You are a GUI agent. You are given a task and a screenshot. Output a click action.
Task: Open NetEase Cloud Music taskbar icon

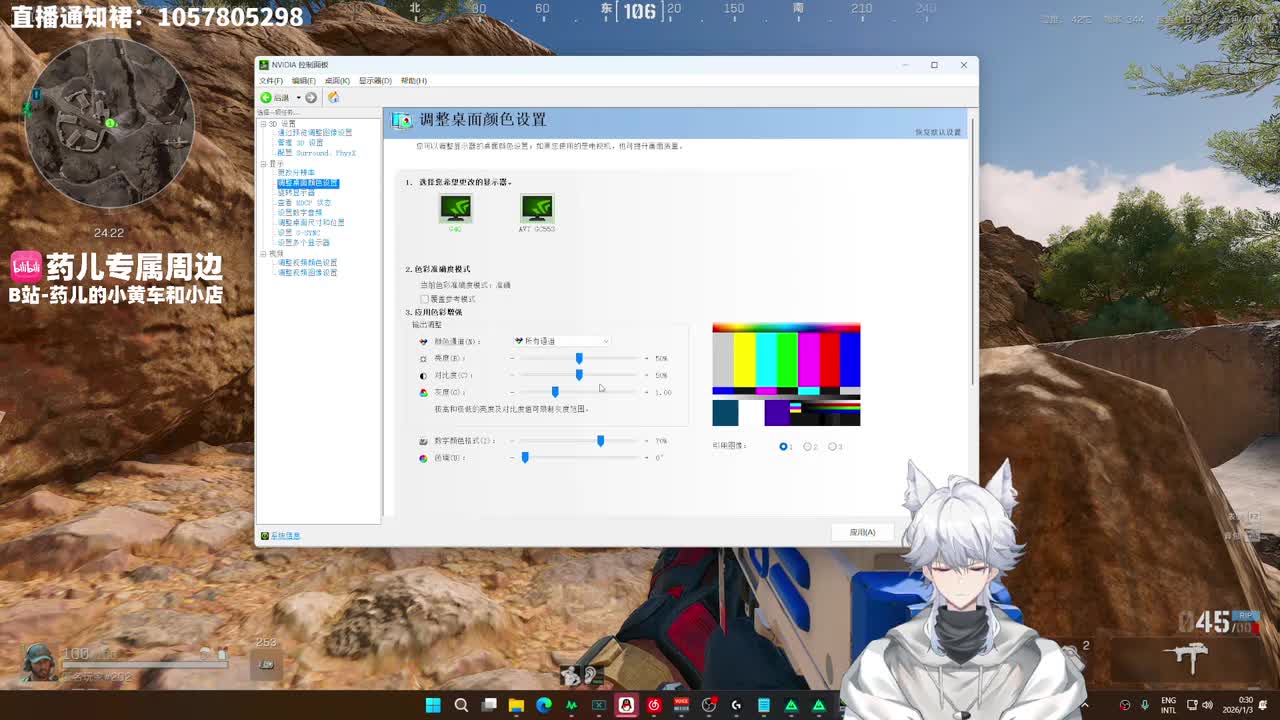pyautogui.click(x=654, y=705)
